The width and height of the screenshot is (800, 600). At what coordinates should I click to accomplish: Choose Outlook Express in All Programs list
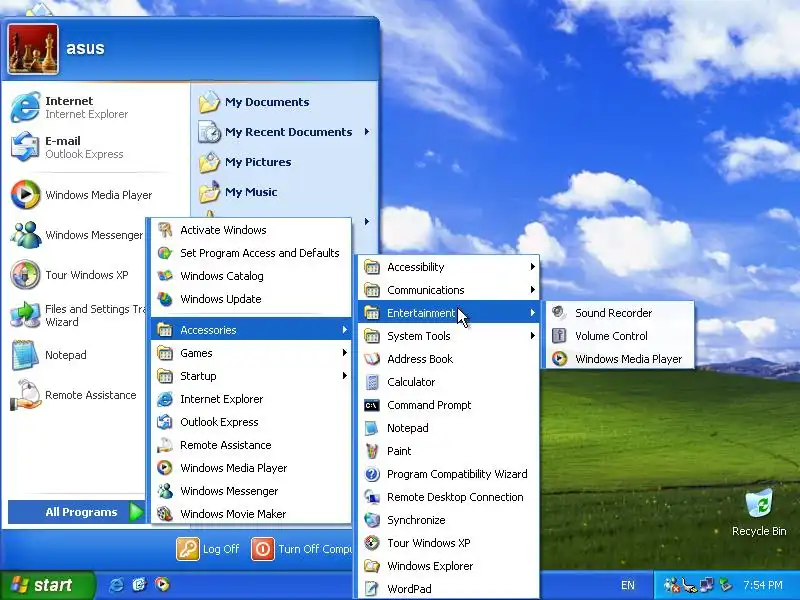click(x=251, y=422)
